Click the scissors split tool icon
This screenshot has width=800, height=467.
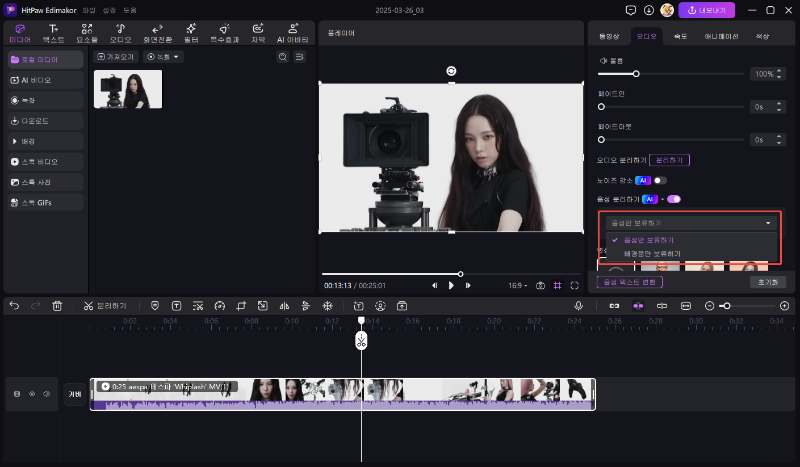(x=88, y=305)
